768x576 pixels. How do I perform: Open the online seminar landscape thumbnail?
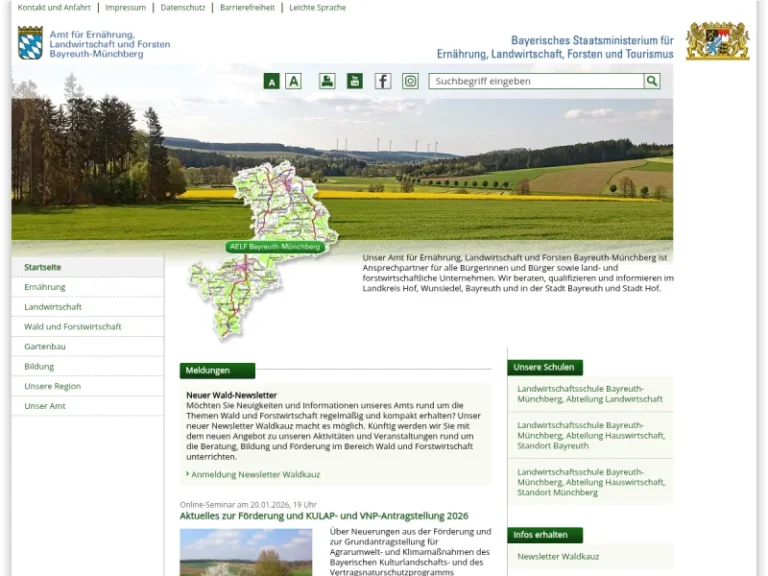246,552
